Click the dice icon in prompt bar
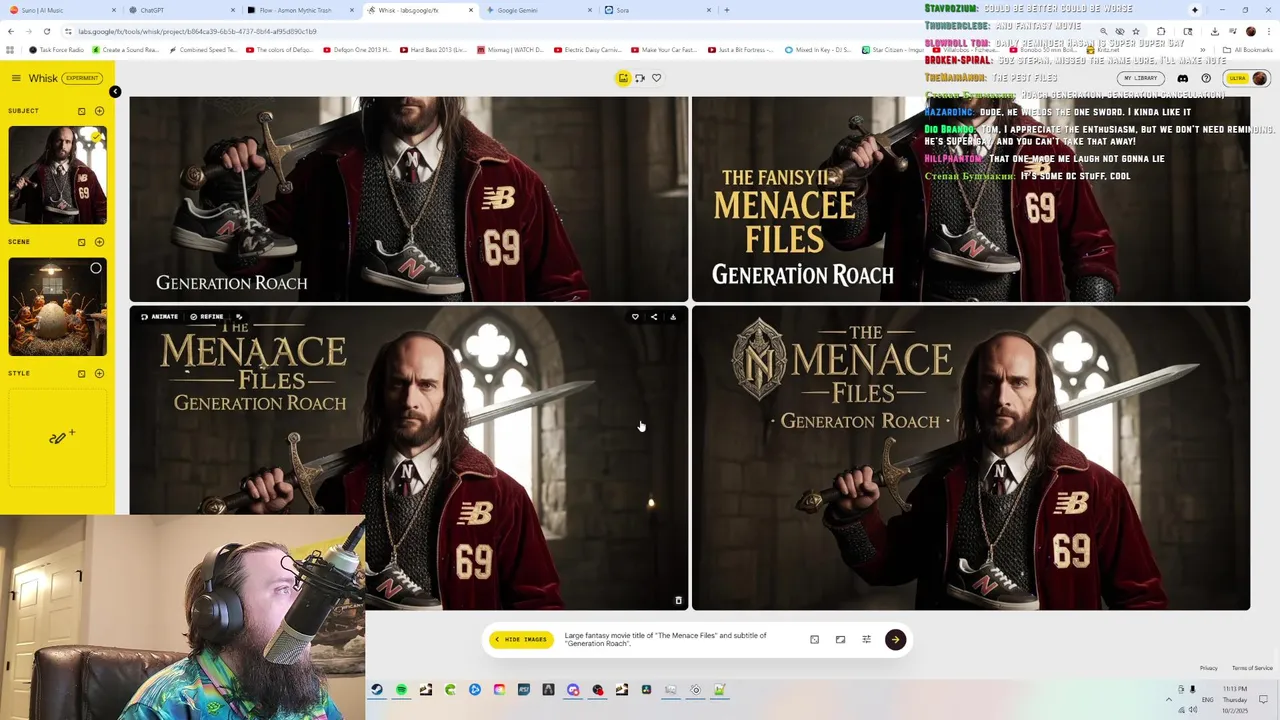 (x=814, y=640)
